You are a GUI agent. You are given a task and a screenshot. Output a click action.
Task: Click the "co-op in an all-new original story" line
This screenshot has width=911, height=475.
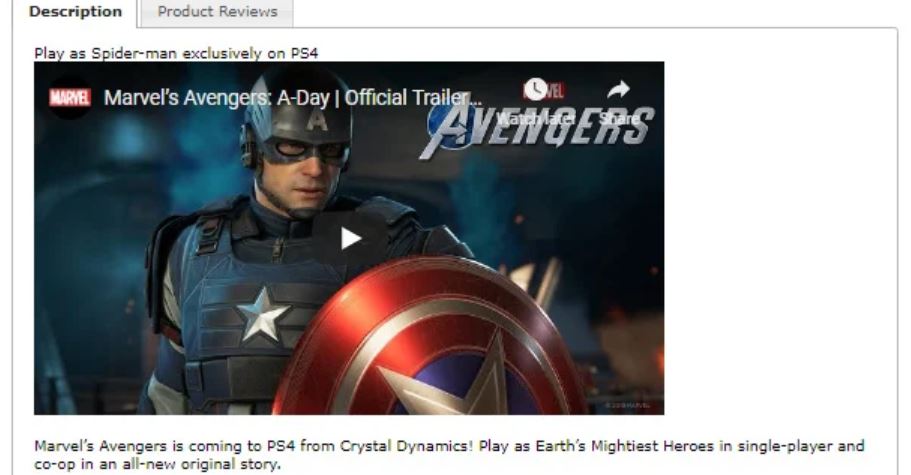coord(157,465)
